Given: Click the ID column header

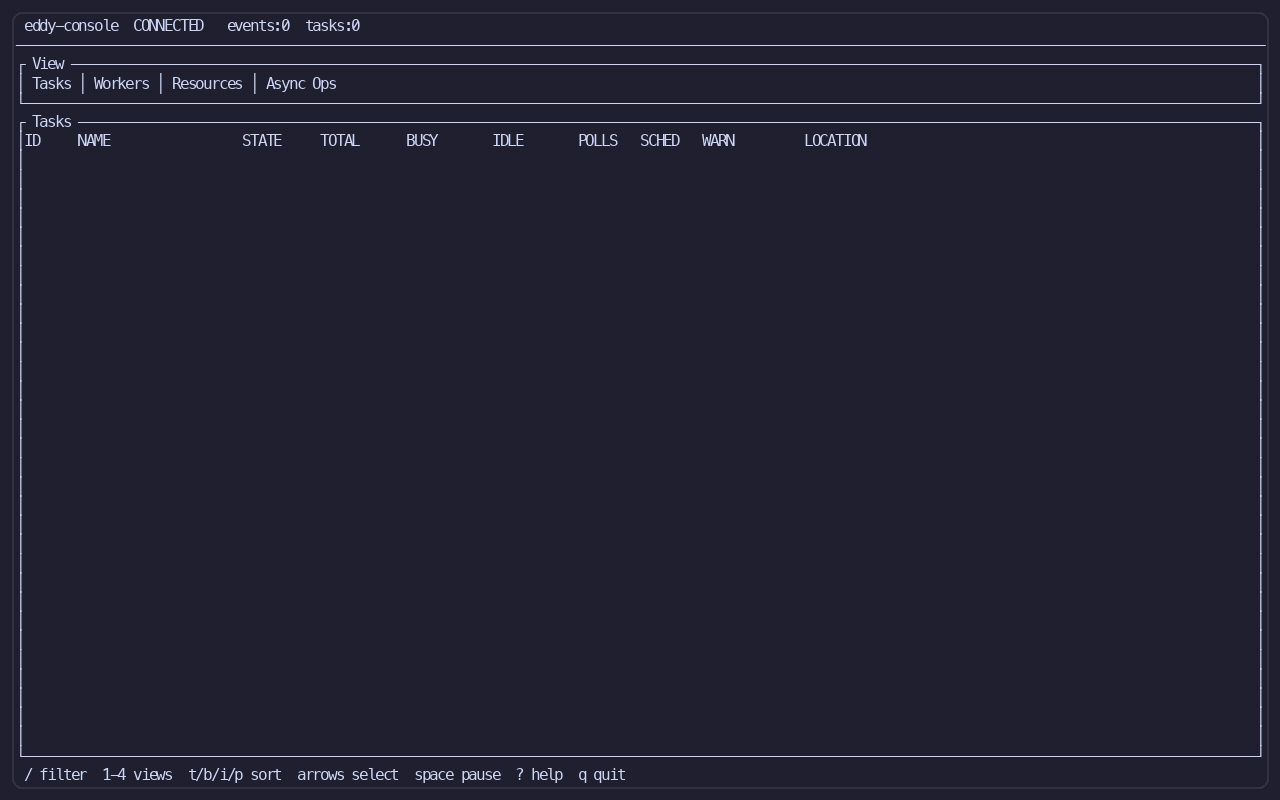Looking at the screenshot, I should point(33,141).
